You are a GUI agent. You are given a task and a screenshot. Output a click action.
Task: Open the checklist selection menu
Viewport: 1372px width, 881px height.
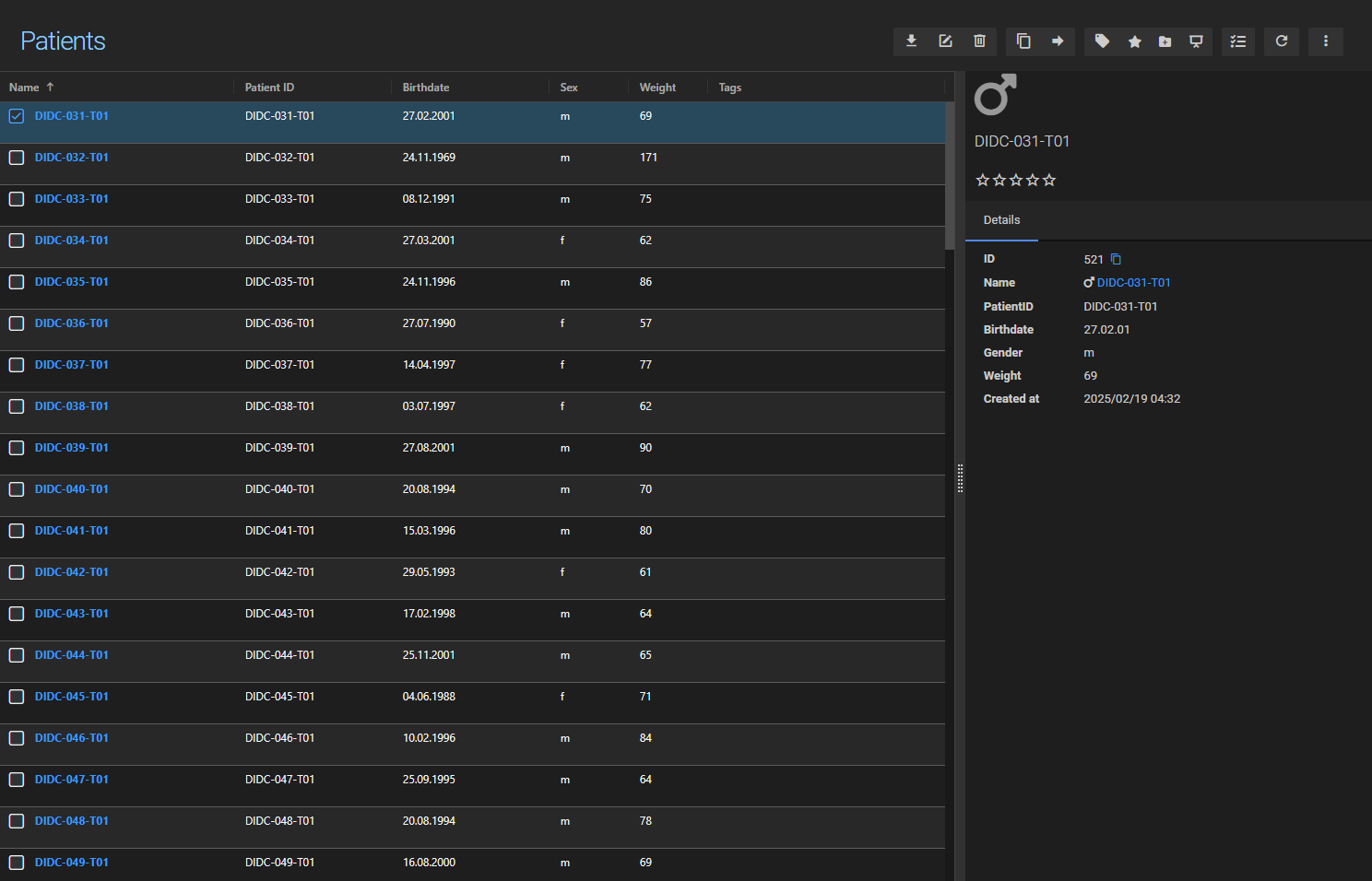point(1237,41)
